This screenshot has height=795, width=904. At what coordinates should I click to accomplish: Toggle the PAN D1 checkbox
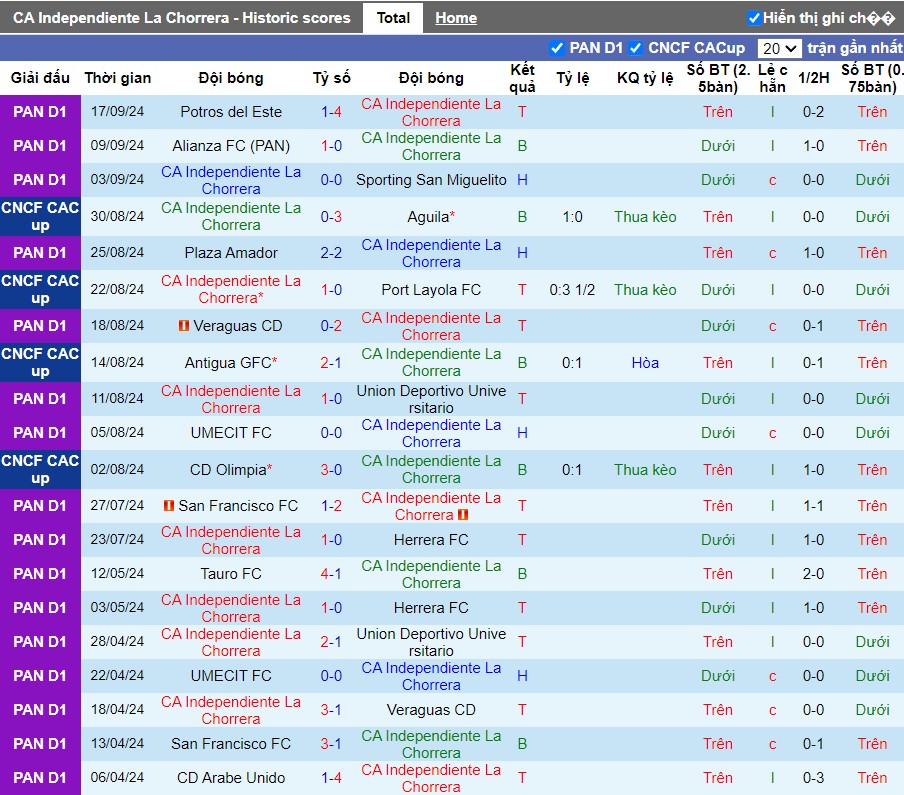pyautogui.click(x=557, y=48)
